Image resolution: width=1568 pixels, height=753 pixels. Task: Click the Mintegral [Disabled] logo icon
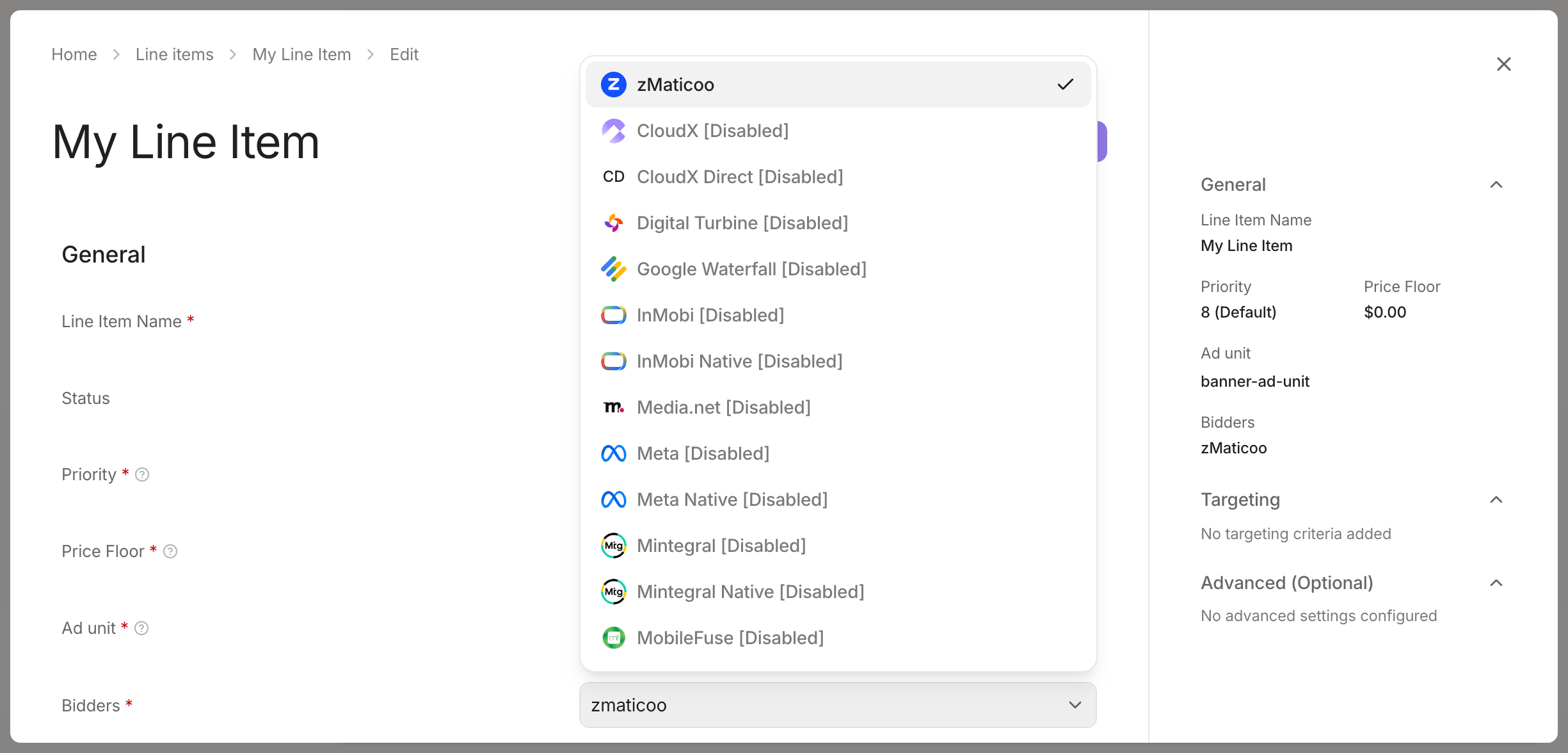tap(613, 546)
